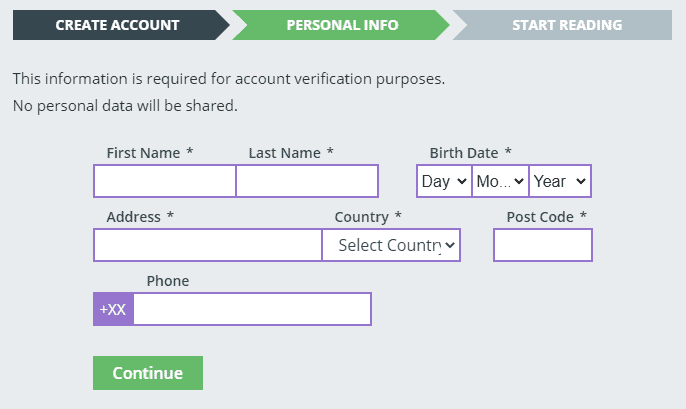The width and height of the screenshot is (686, 409).
Task: Jump to the Start Reading step
Action: click(564, 25)
